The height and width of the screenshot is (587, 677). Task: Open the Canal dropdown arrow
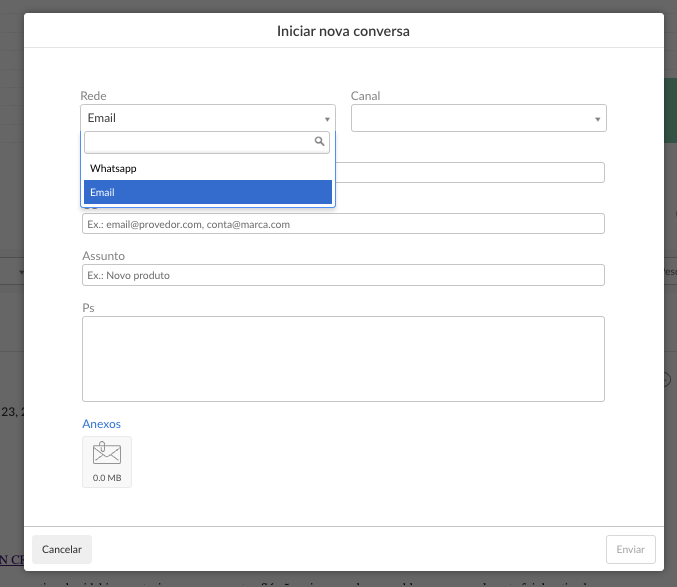[597, 119]
